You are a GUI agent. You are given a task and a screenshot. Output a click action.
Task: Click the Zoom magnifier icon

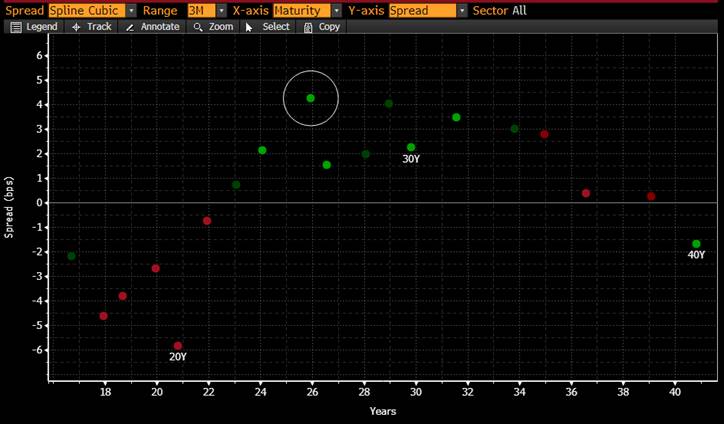coord(198,27)
